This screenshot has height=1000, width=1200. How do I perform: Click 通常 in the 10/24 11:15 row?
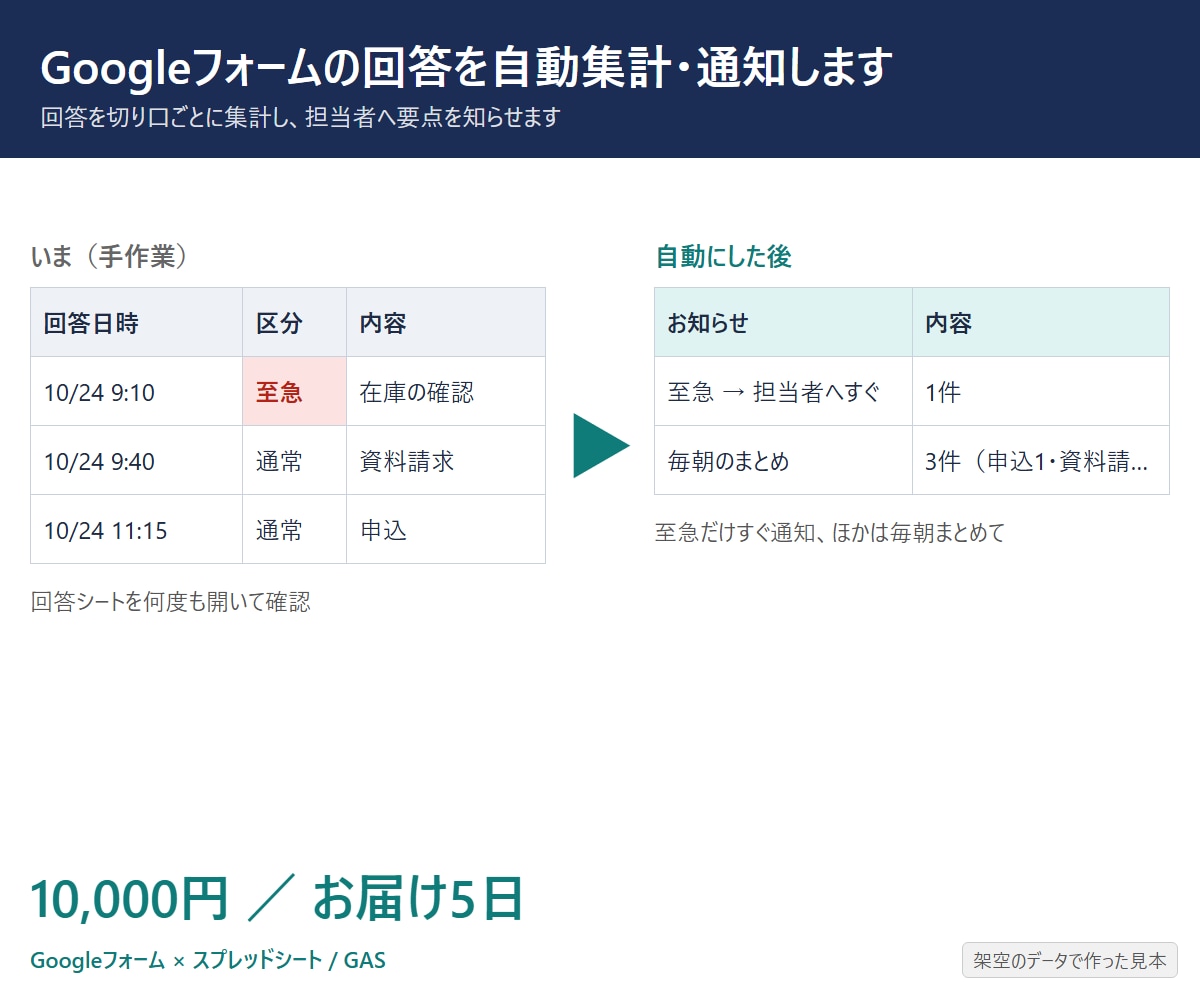[295, 530]
